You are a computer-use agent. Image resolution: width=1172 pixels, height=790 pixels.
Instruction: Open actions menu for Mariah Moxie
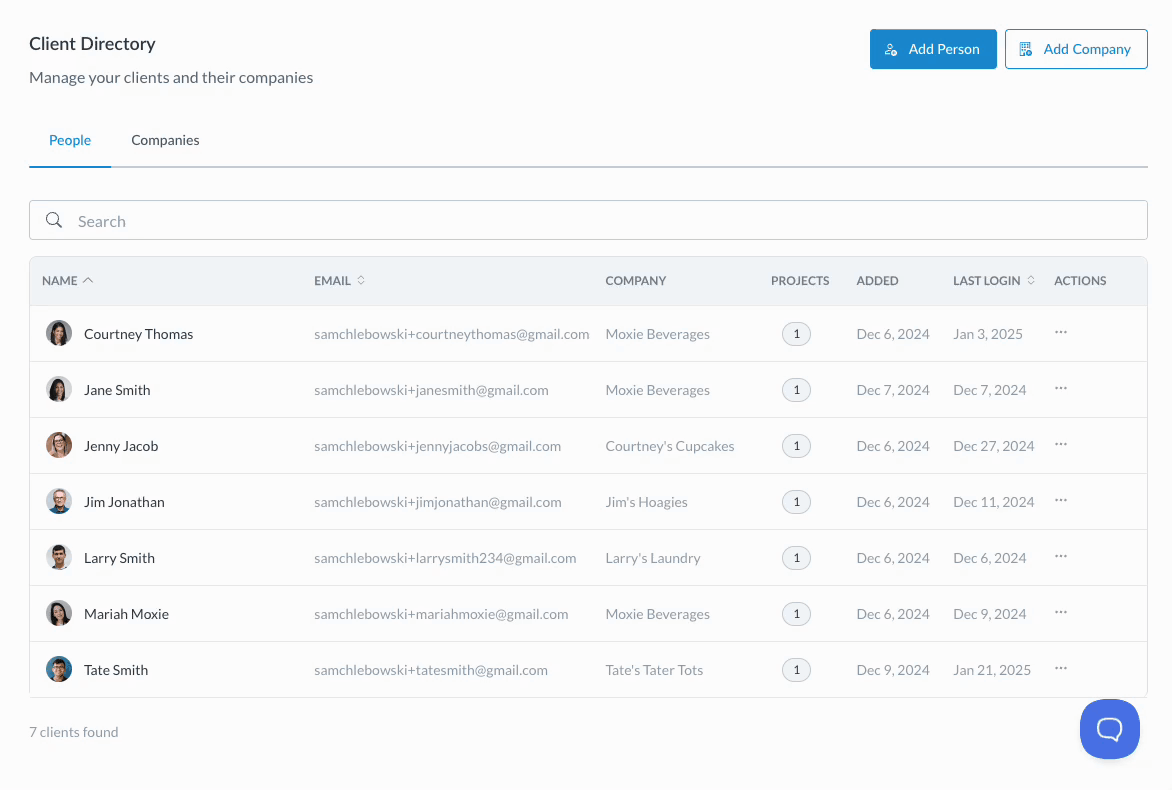[1061, 613]
